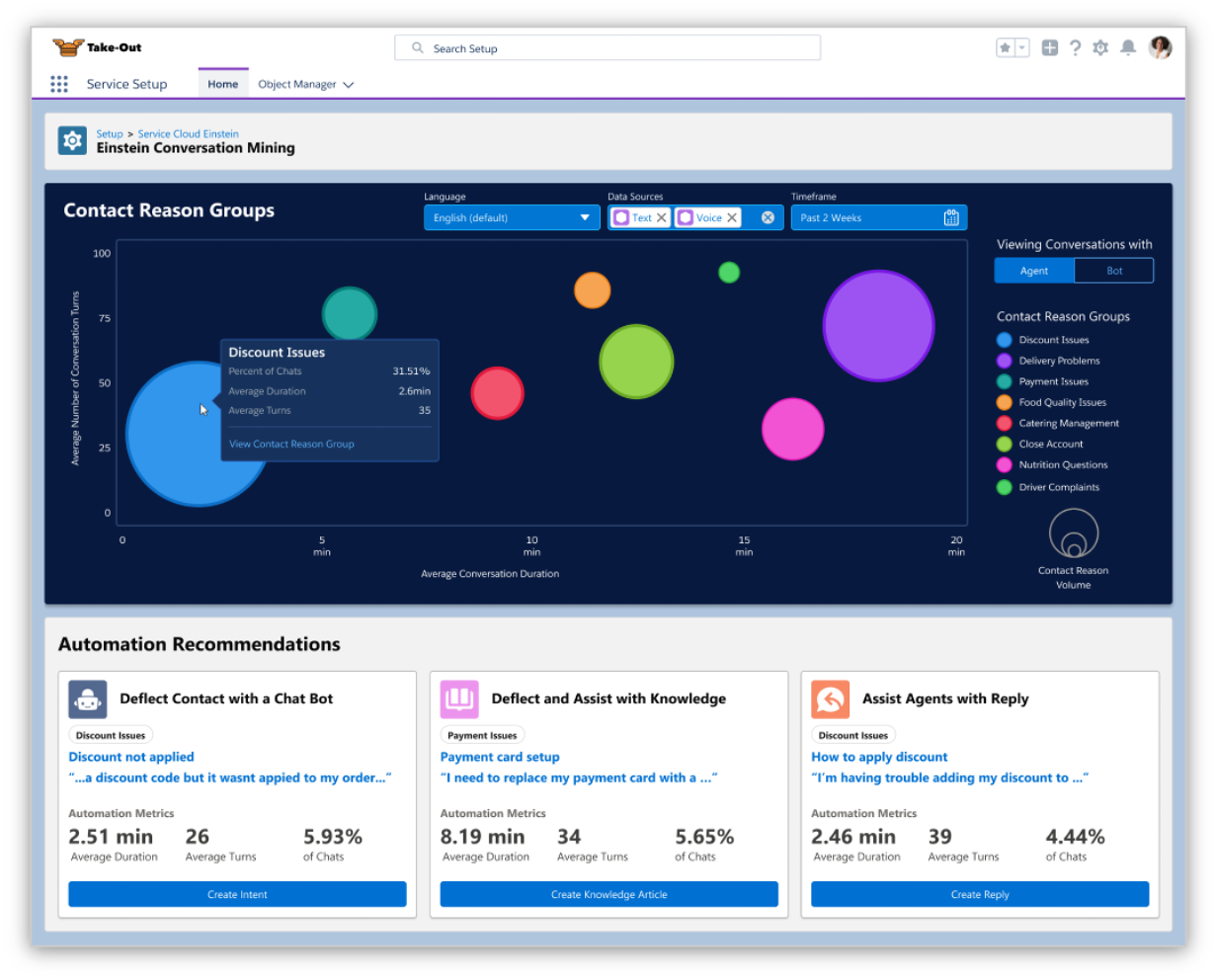The width and height of the screenshot is (1217, 980).
Task: Click the Create Intent button
Action: click(x=237, y=894)
